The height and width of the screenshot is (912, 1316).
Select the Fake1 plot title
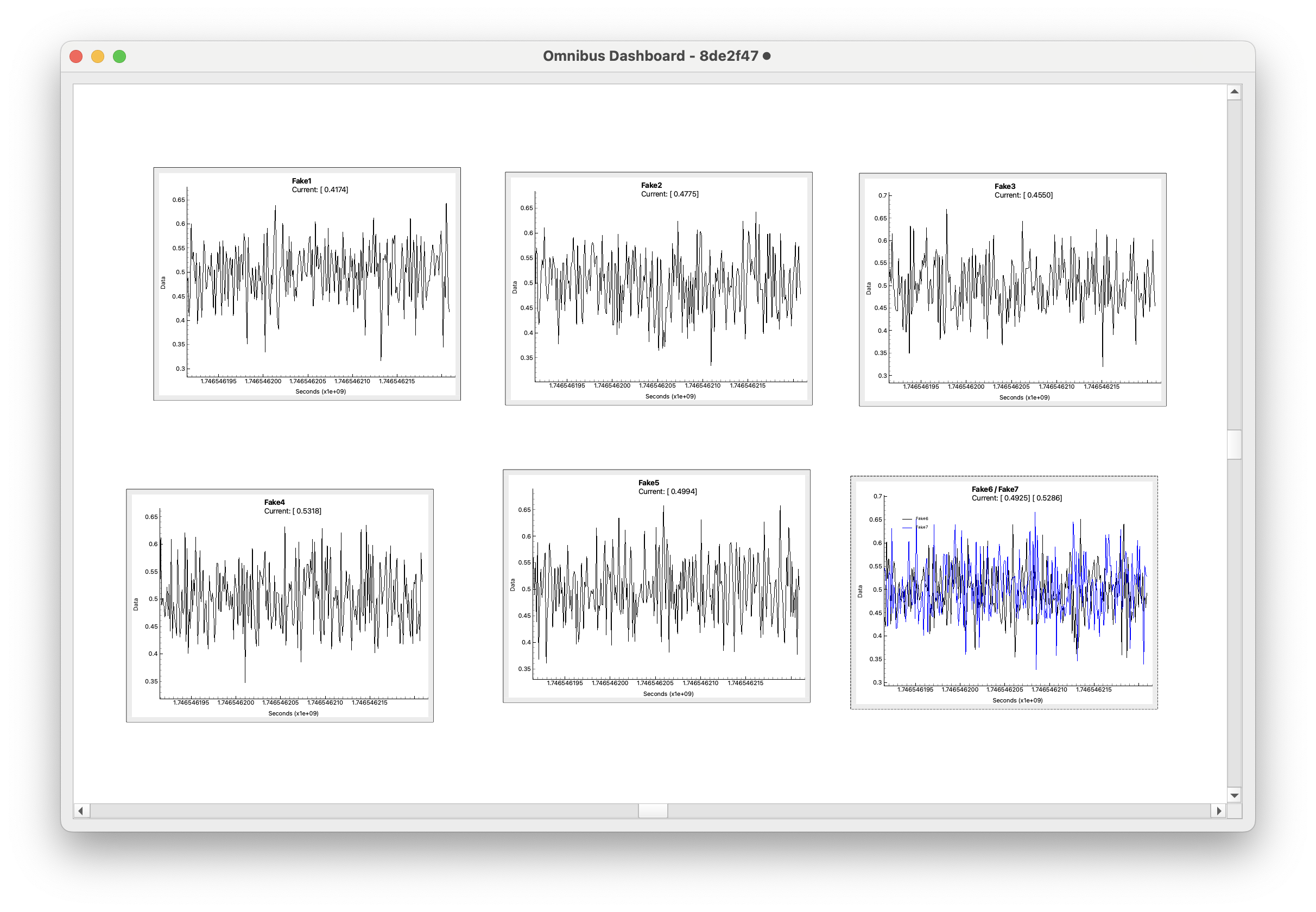click(x=302, y=180)
